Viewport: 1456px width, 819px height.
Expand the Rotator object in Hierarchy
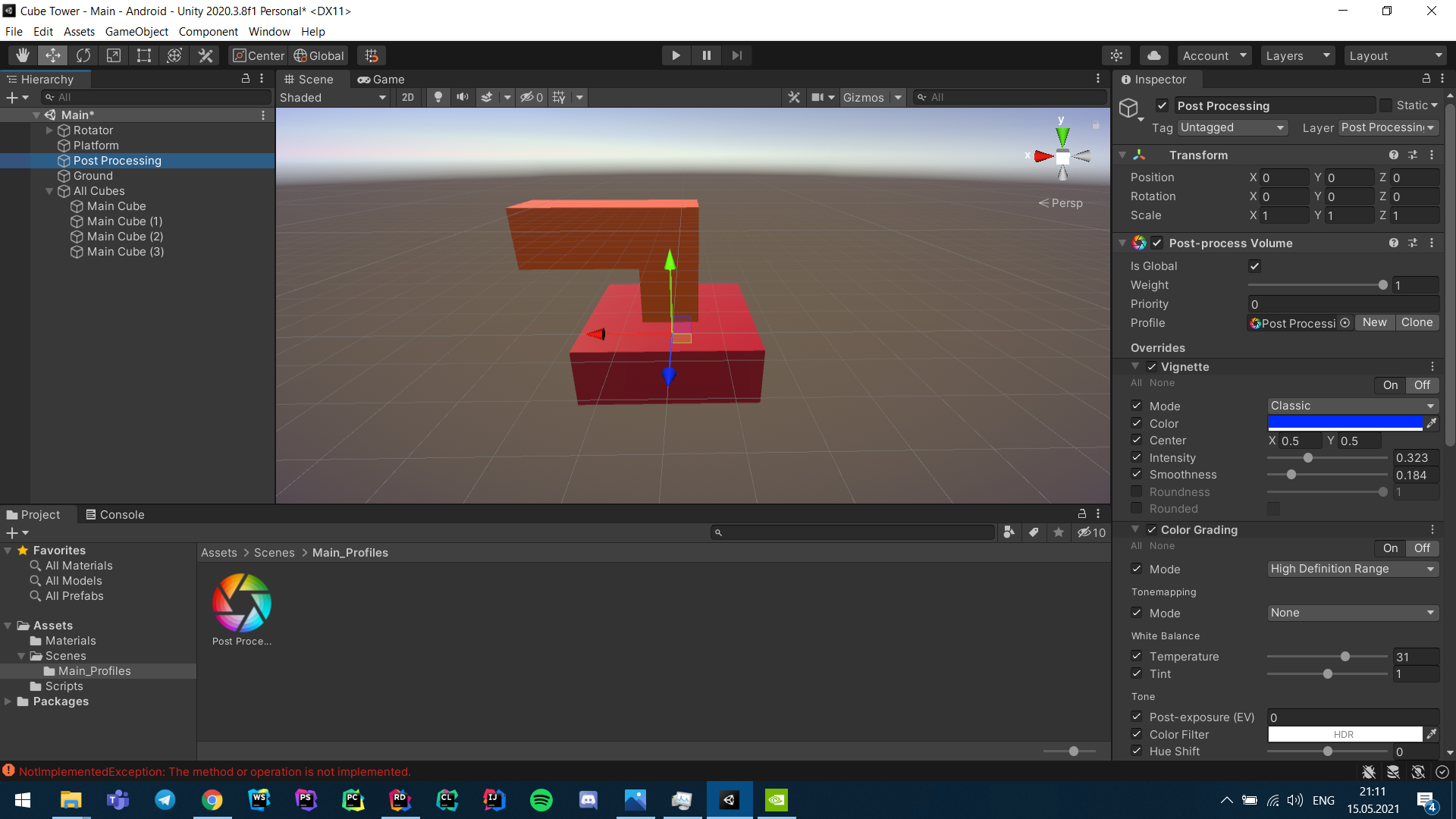pos(50,130)
